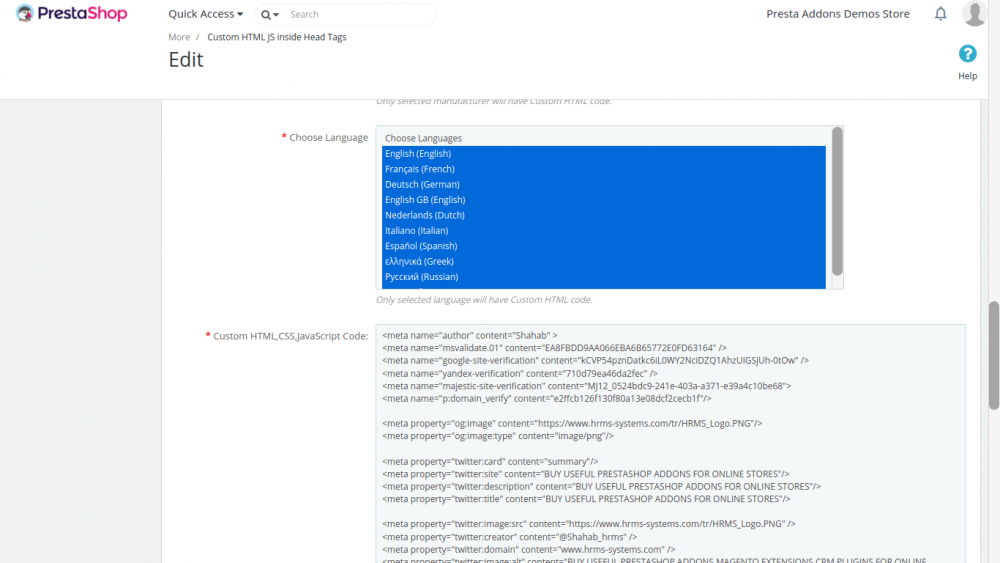Click the majestic-site-verification meta line
1000x563 pixels.
tap(586, 386)
